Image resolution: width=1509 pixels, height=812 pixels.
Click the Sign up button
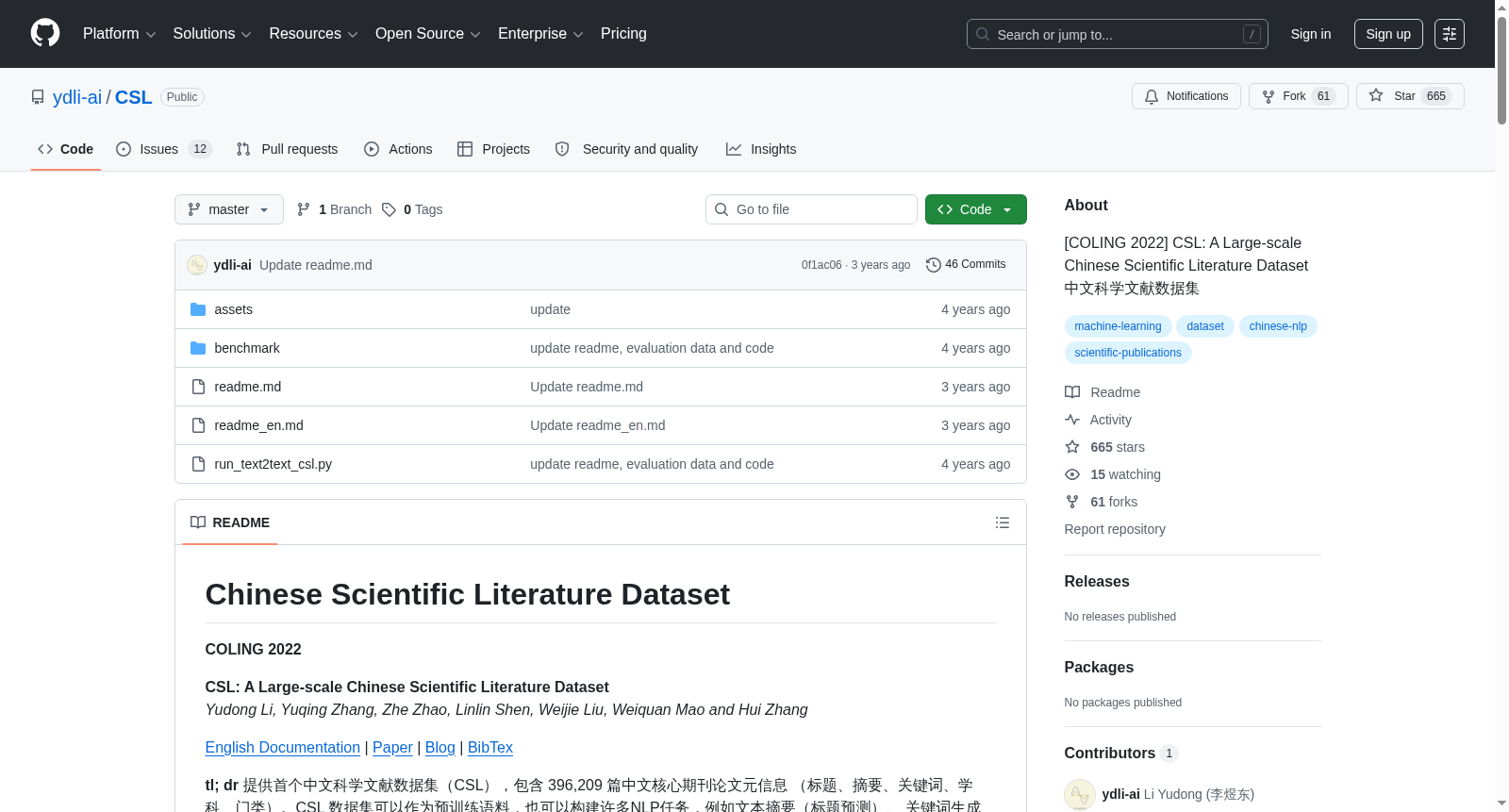1388,34
